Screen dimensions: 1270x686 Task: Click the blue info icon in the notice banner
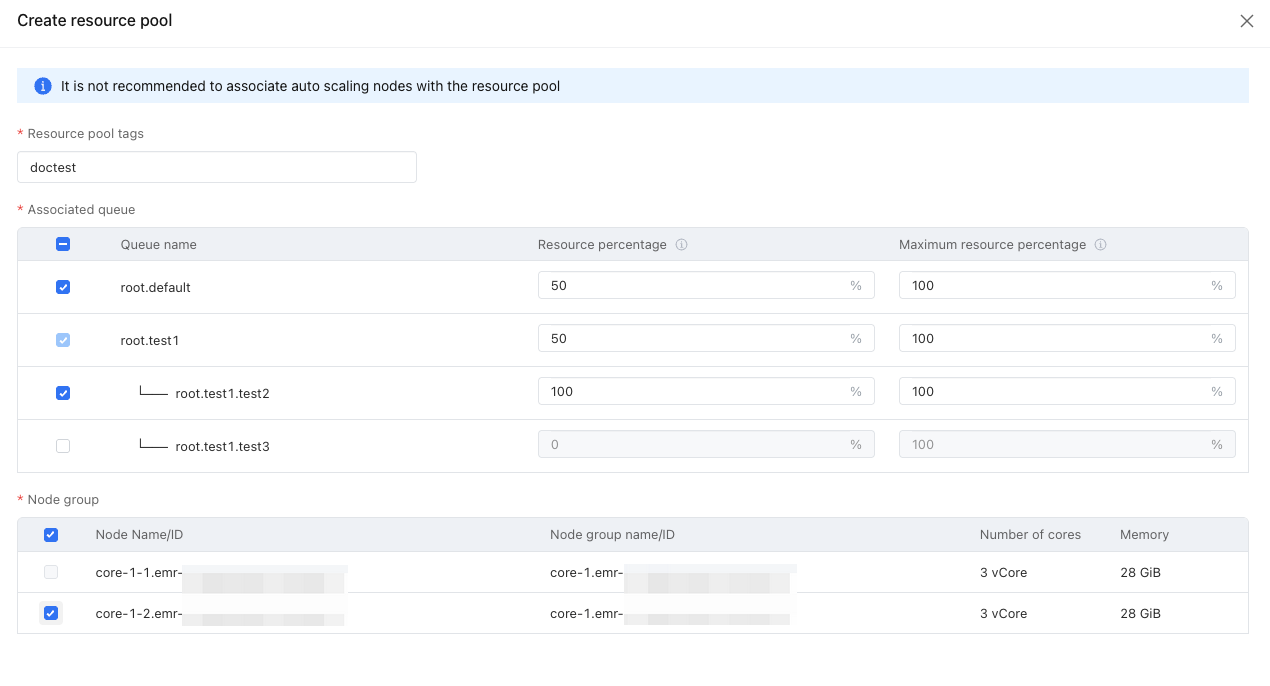(43, 86)
